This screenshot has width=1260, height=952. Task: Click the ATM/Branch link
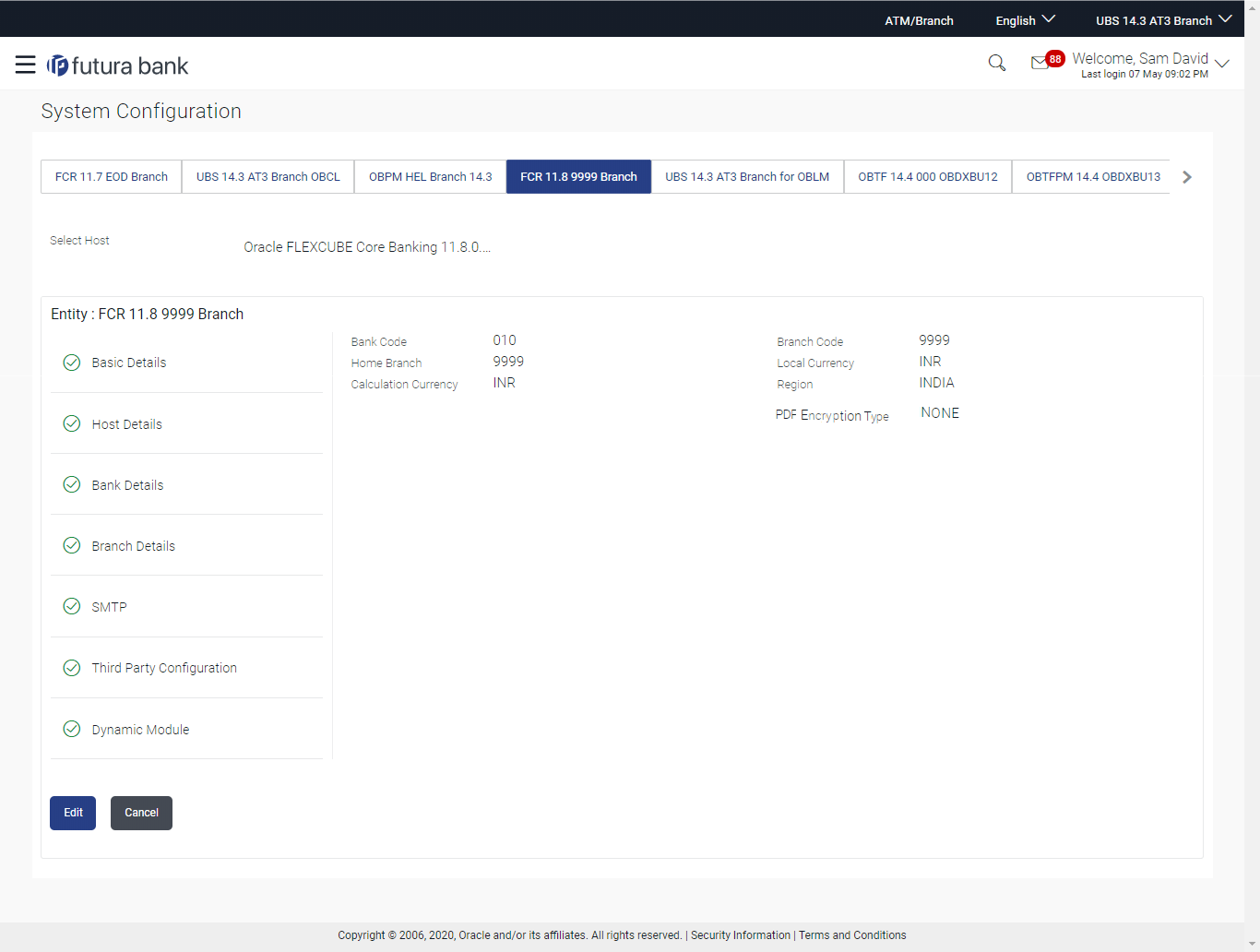[919, 20]
